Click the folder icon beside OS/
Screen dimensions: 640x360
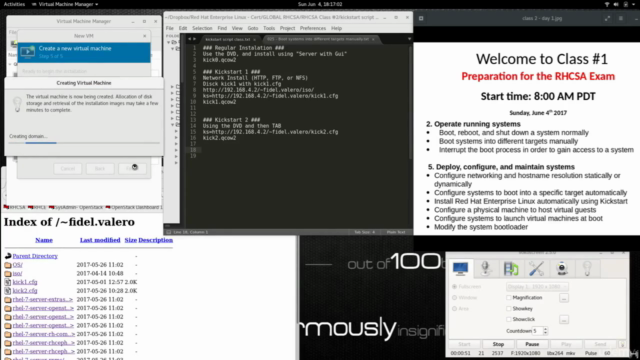[8, 265]
